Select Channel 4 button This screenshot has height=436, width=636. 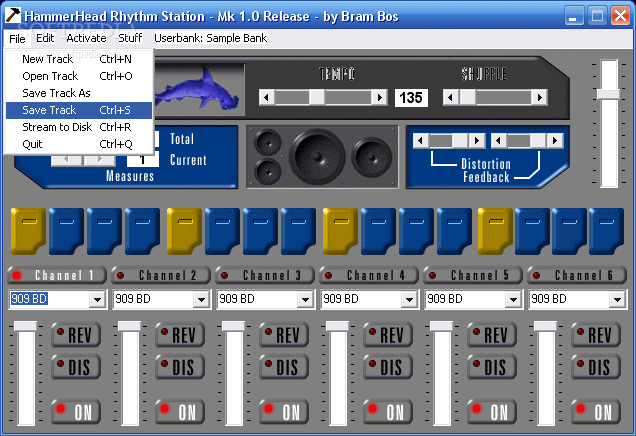pyautogui.click(x=369, y=275)
